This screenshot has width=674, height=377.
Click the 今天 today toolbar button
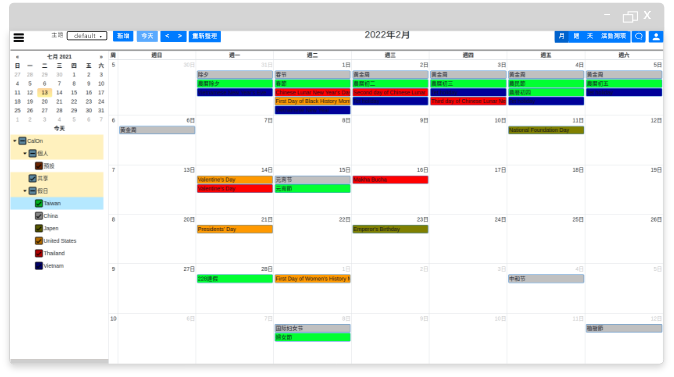point(147,36)
